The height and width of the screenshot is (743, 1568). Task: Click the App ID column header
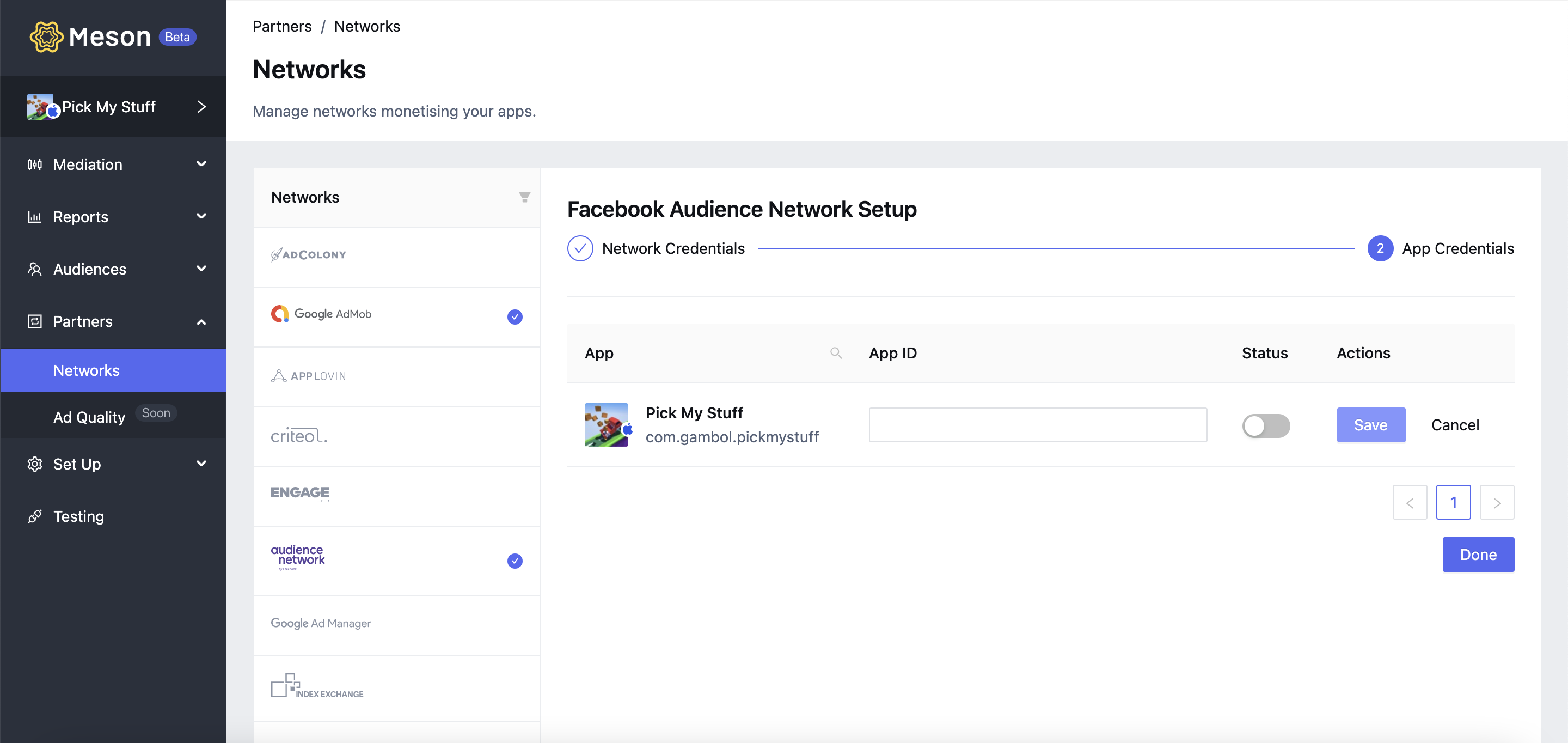coord(892,352)
